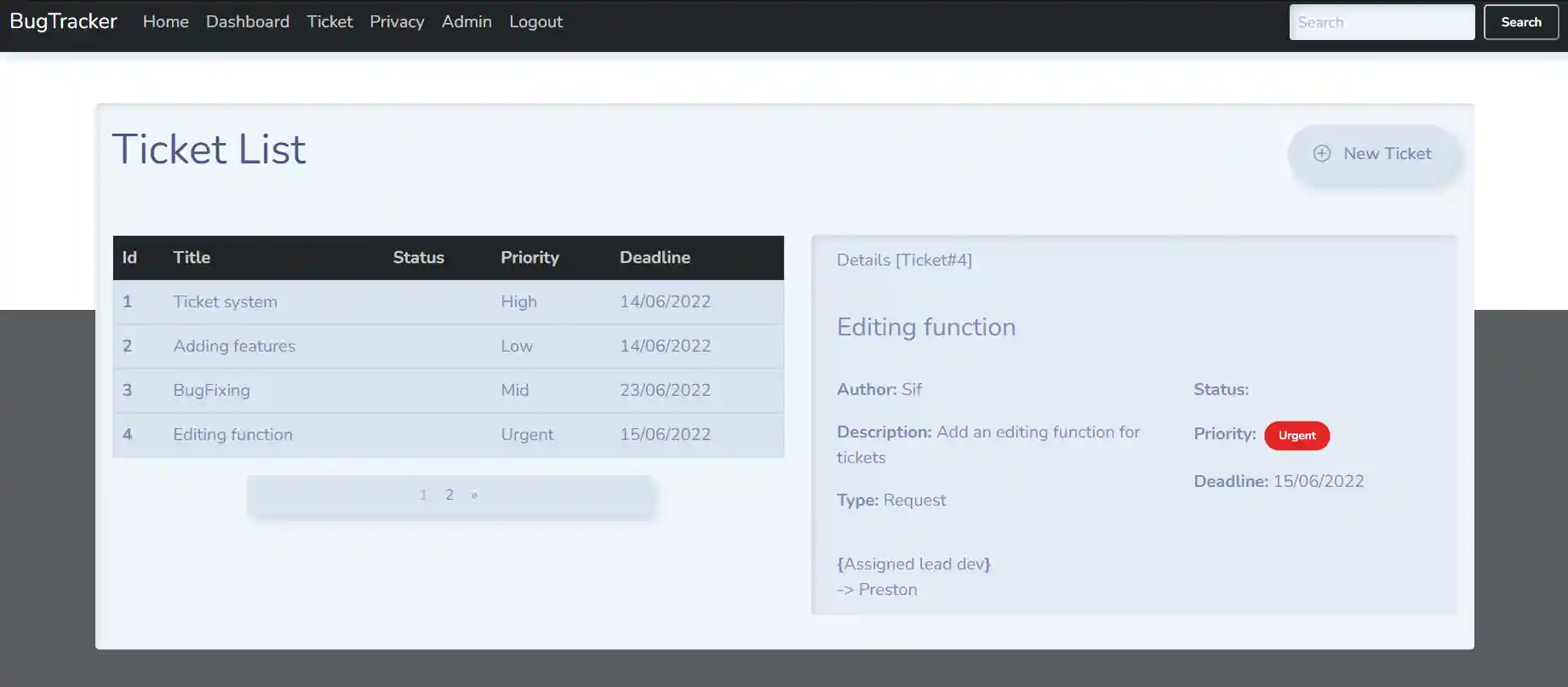Open the Dashboard navigation link
The width and height of the screenshot is (1568, 687).
[x=248, y=21]
